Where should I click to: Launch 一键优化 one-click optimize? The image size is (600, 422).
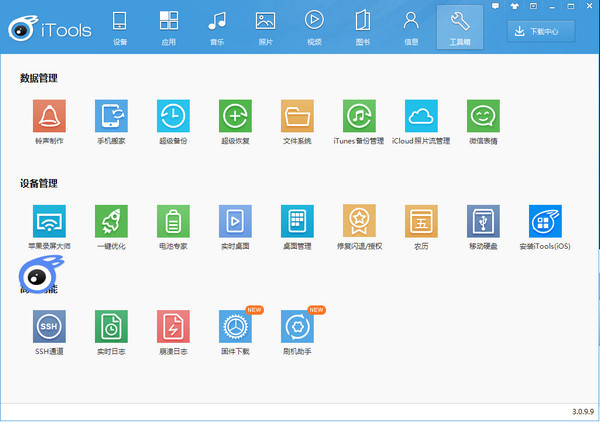point(111,221)
